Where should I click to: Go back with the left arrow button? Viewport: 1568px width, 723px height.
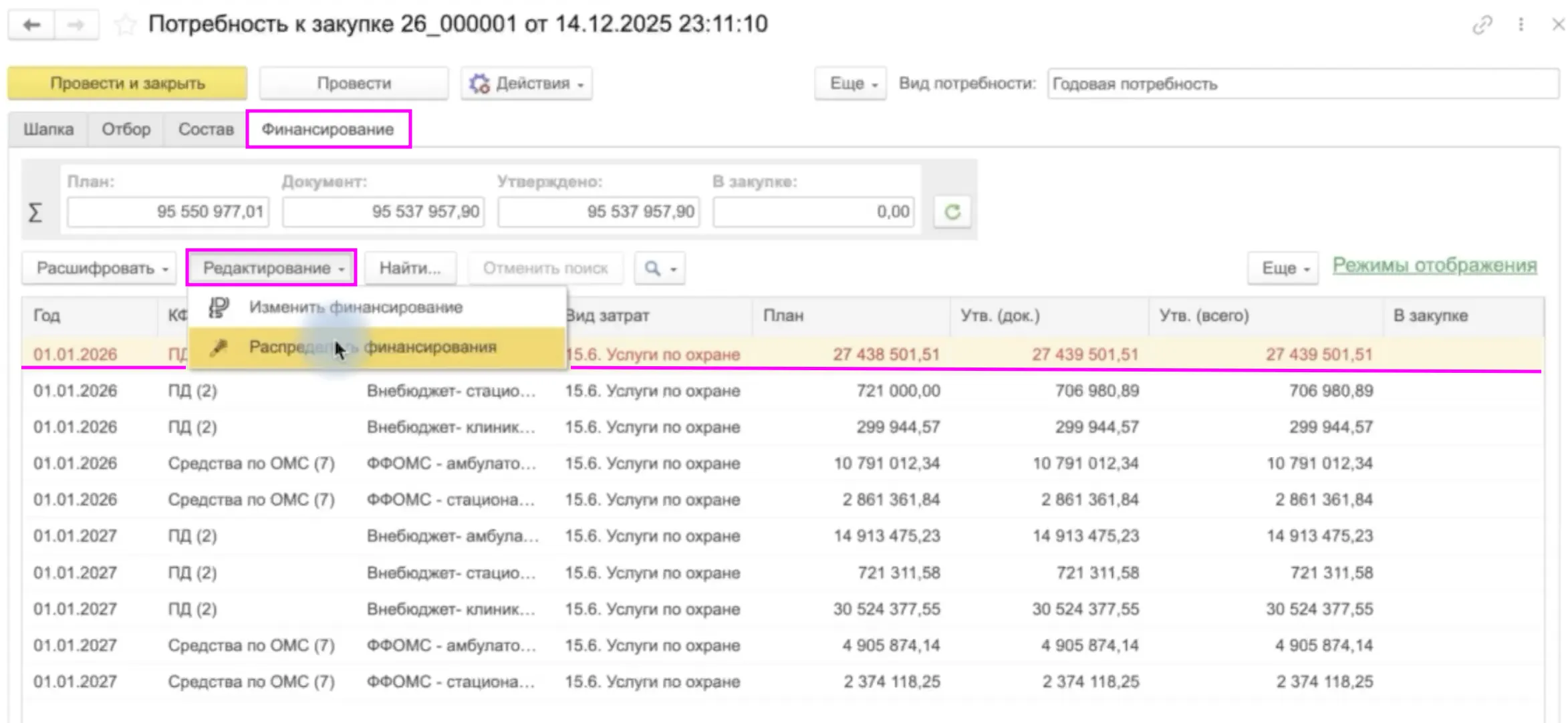point(31,25)
